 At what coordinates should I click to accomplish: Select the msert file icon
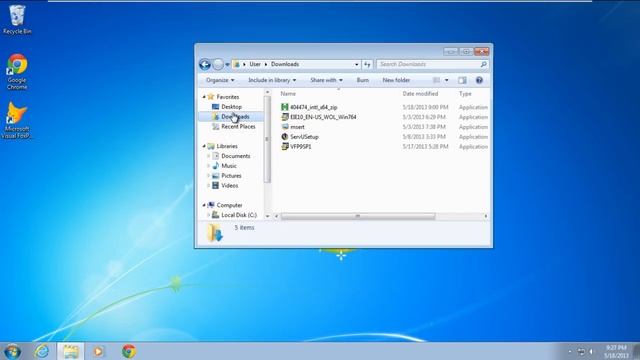pos(285,127)
